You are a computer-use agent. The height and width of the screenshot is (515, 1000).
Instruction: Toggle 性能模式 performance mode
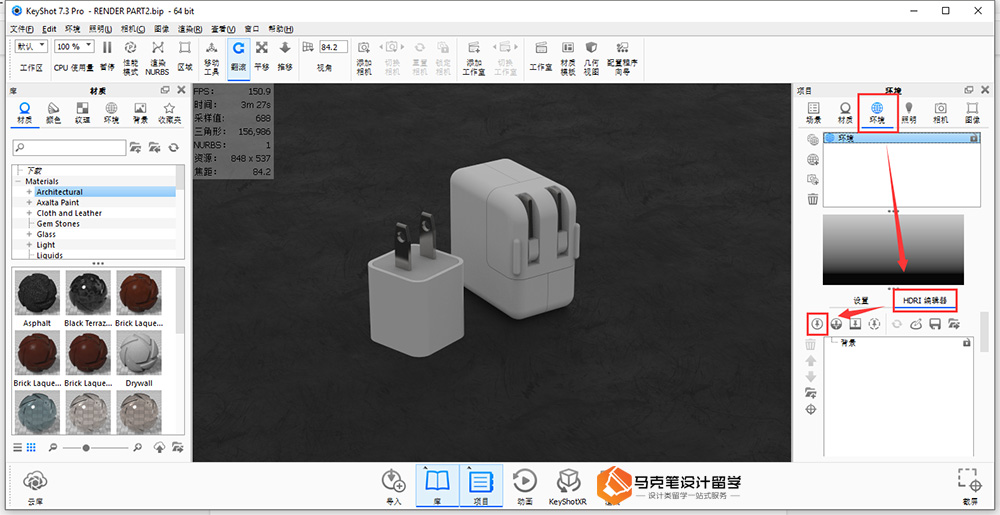130,58
